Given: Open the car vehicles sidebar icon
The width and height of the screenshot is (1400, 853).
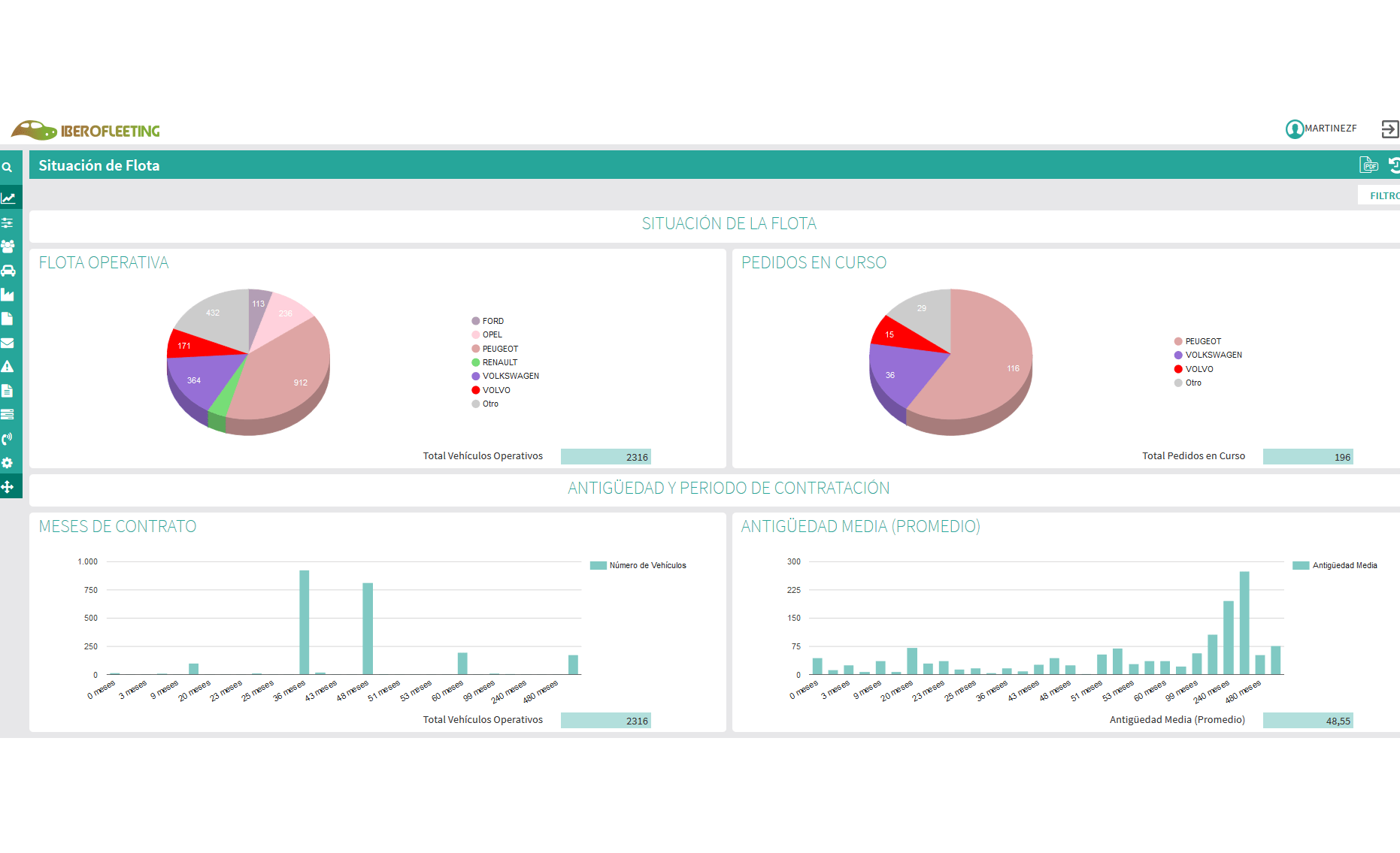Looking at the screenshot, I should pos(8,271).
